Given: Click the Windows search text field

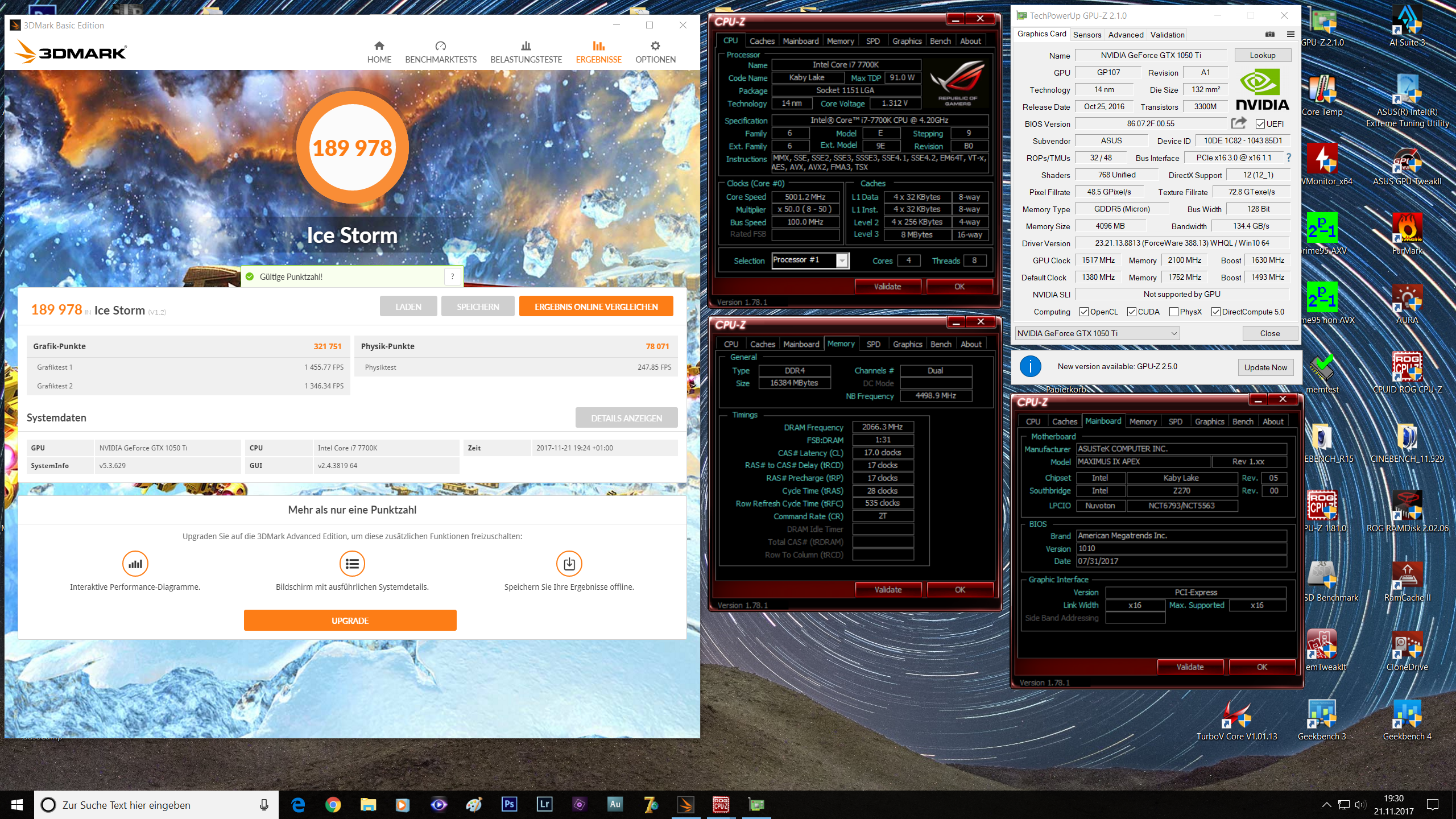Looking at the screenshot, I should (x=156, y=805).
